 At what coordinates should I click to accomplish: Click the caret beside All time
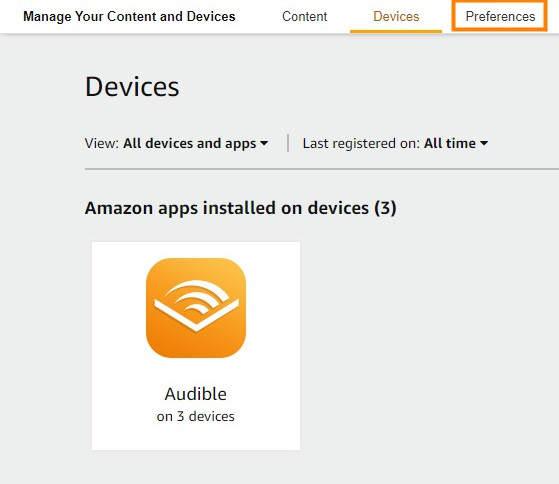[484, 143]
